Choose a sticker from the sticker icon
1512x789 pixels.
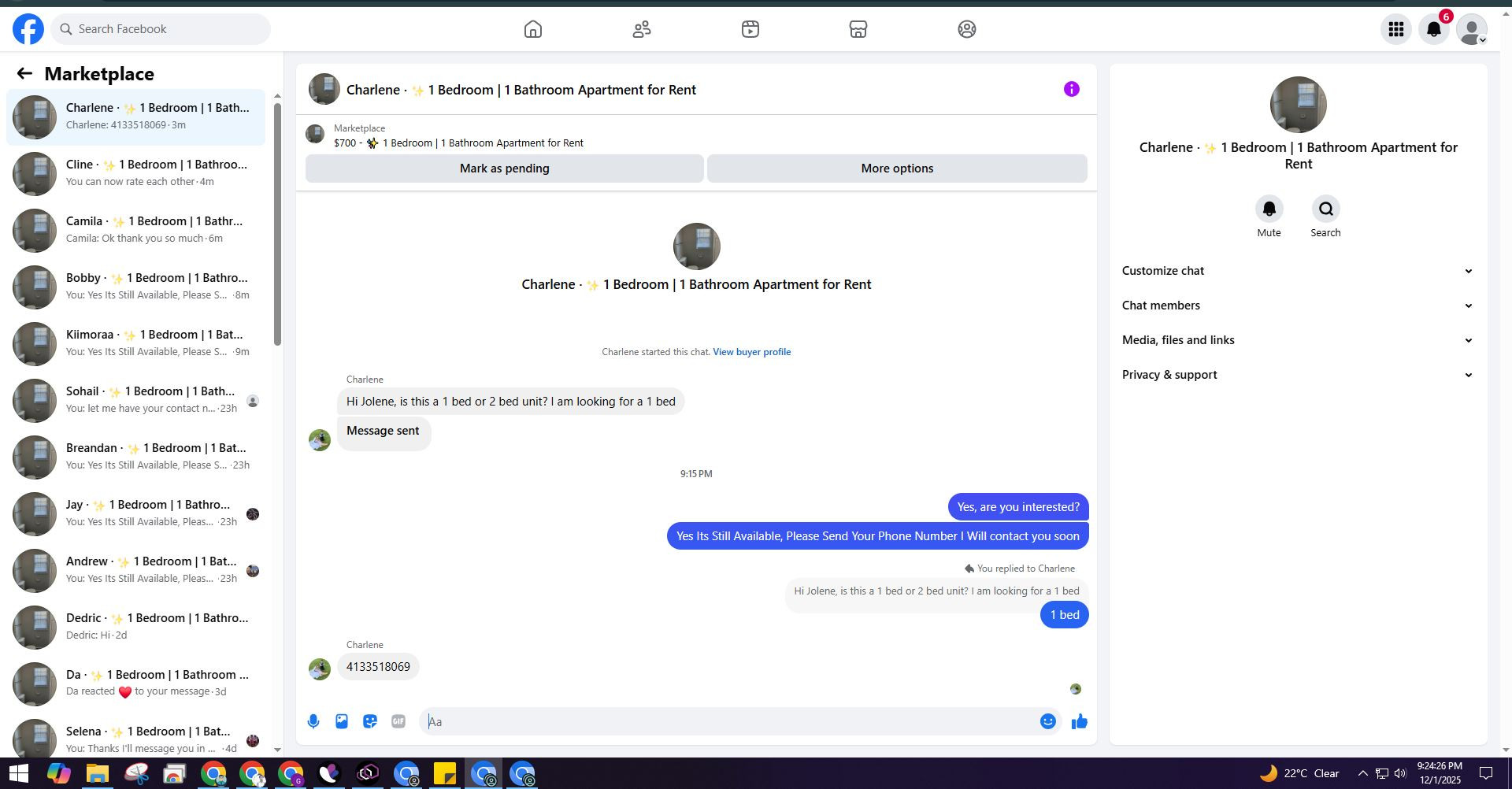click(370, 721)
